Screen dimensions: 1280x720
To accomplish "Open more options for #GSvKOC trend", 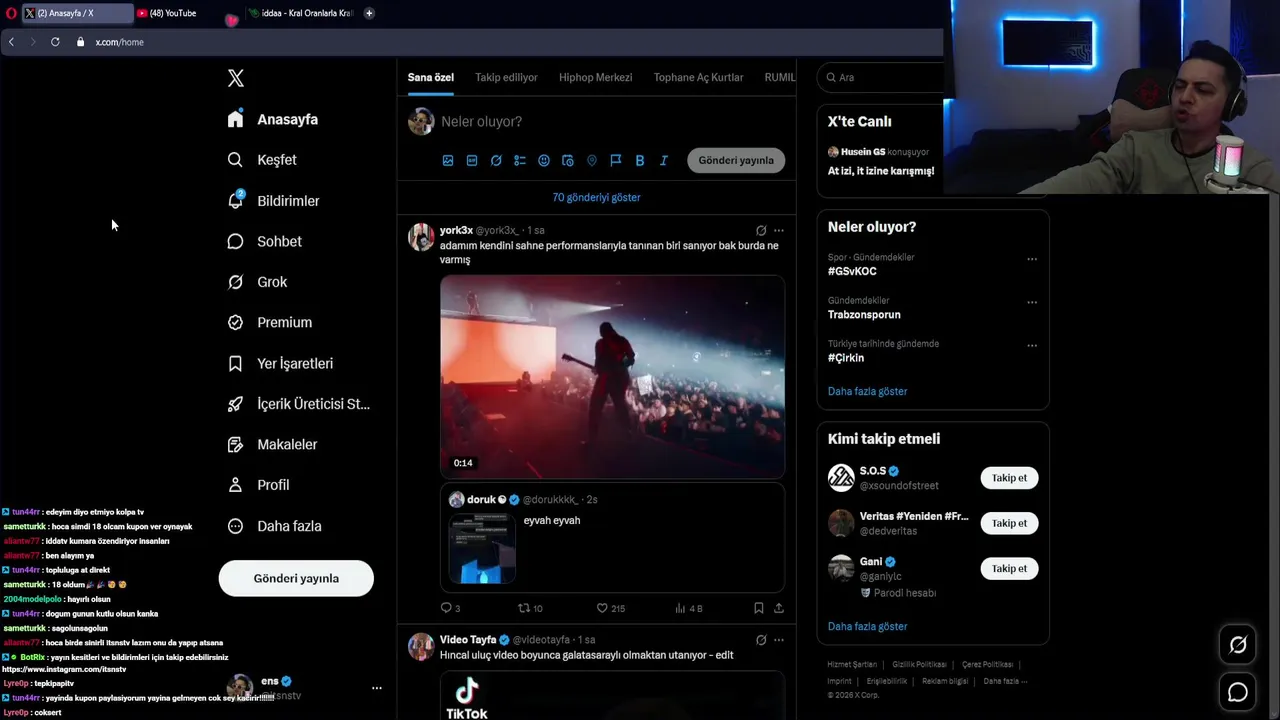I will [x=1032, y=259].
